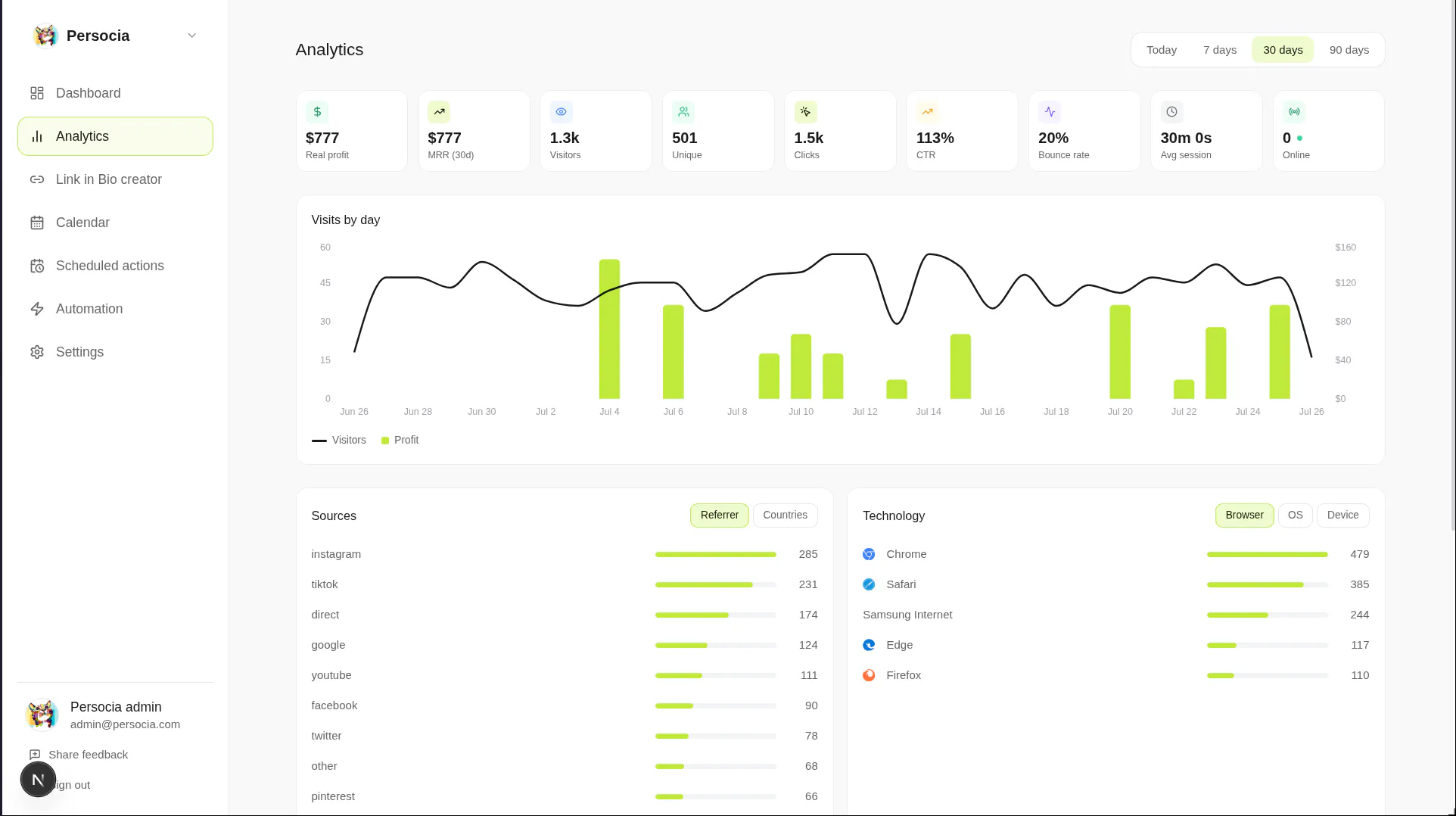Show Technology by Browser
This screenshot has height=816, width=1456.
pyautogui.click(x=1244, y=515)
